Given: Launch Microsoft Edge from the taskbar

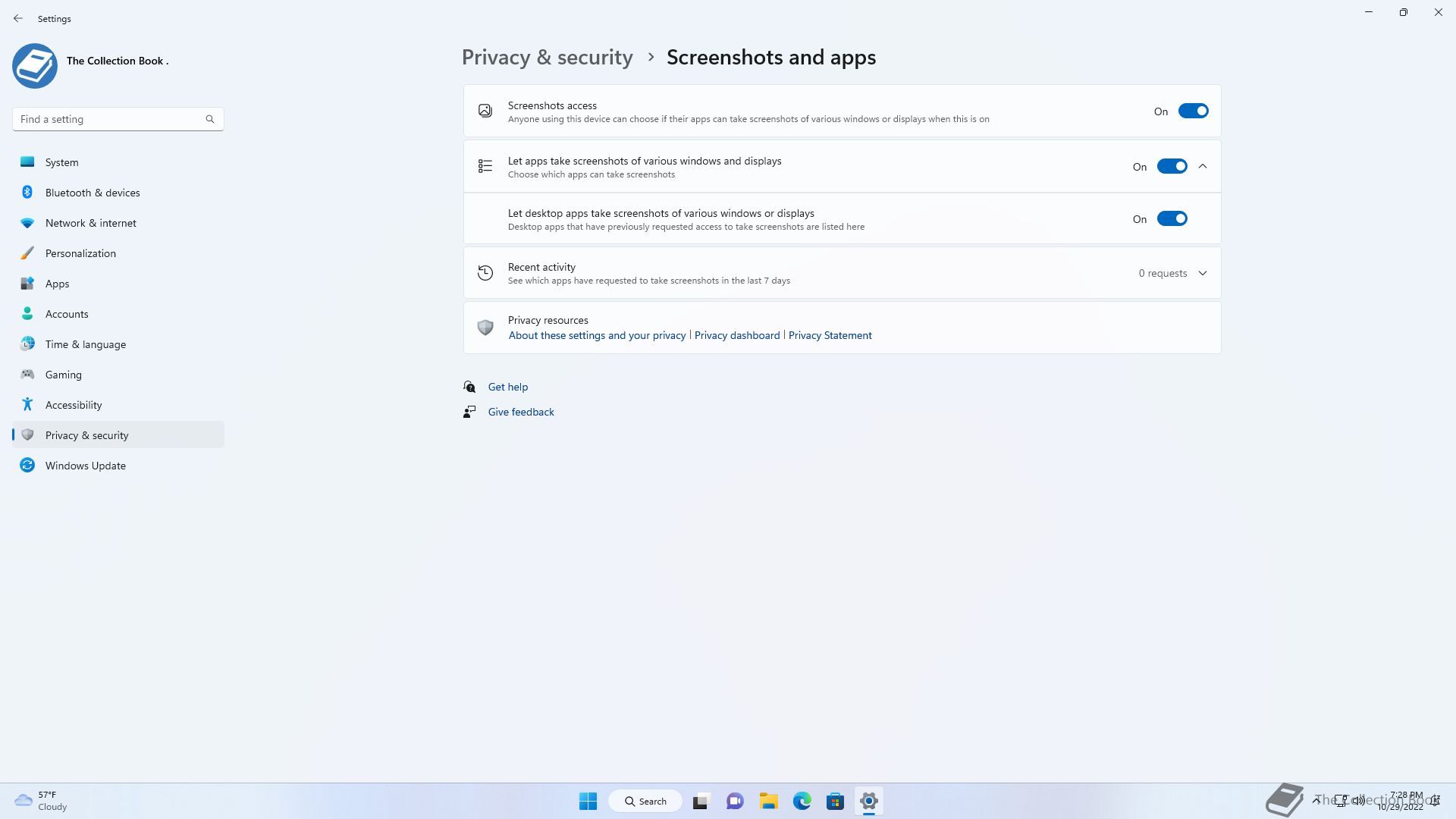Looking at the screenshot, I should (x=802, y=801).
